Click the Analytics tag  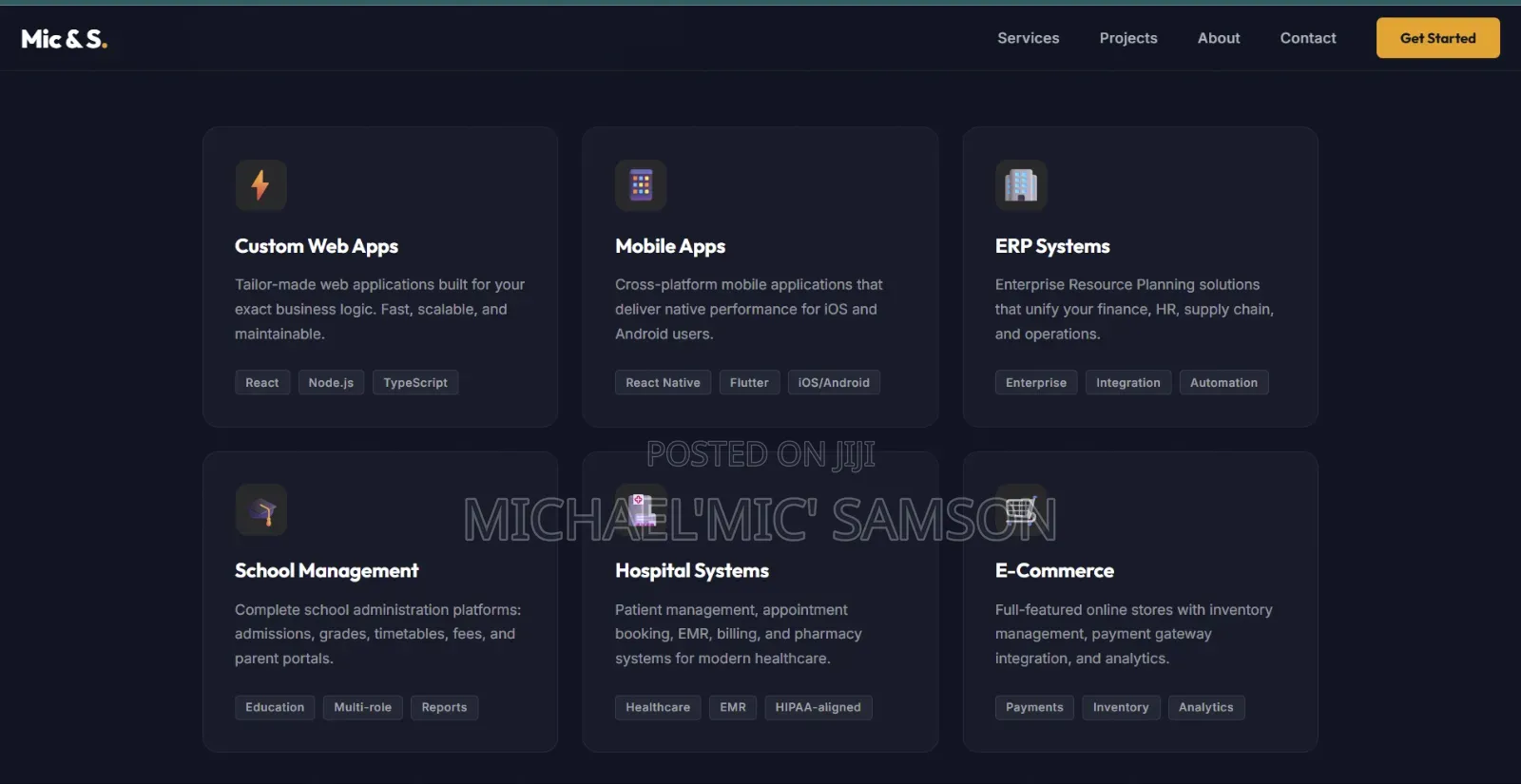(x=1205, y=708)
